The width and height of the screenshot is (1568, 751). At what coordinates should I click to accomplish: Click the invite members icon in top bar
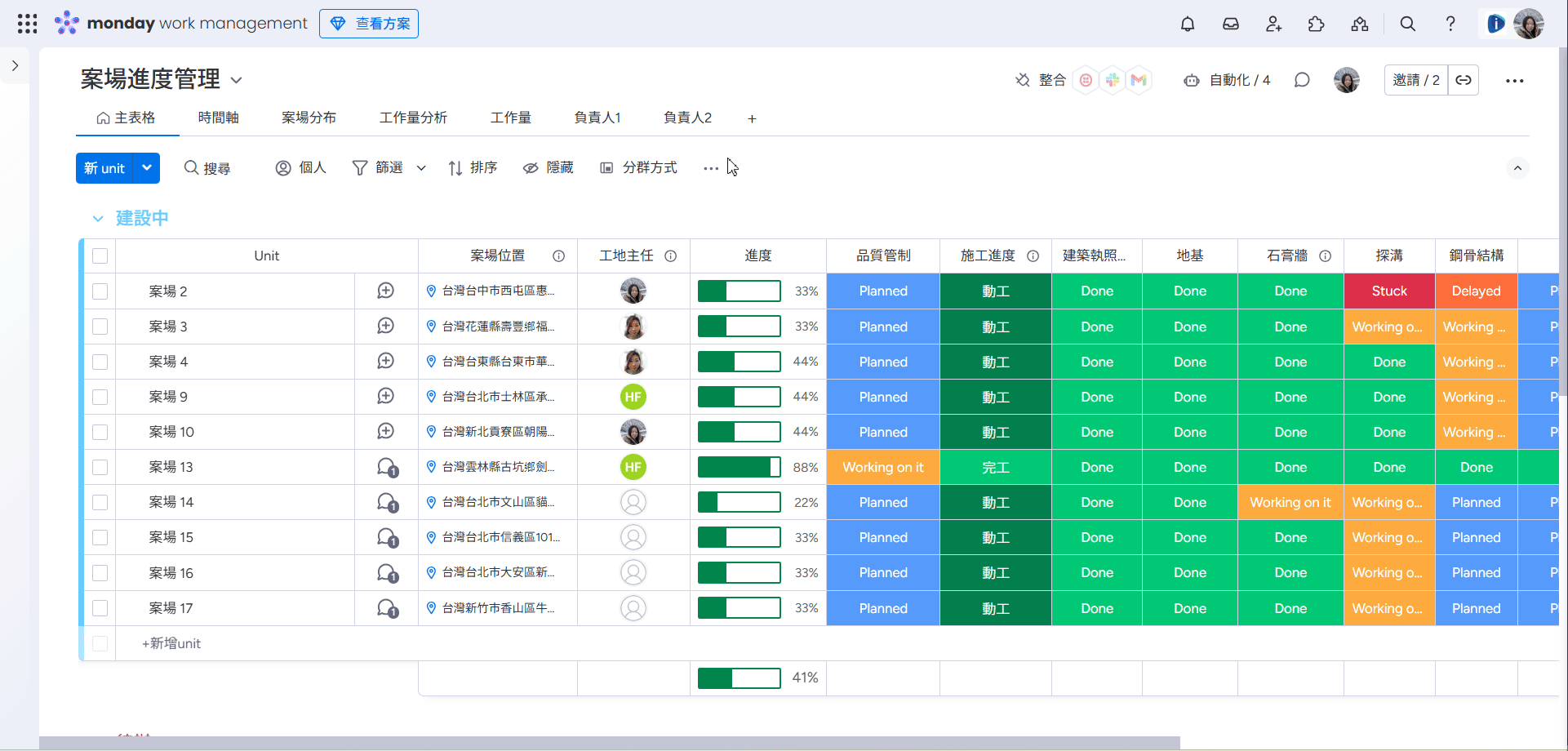pos(1273,24)
